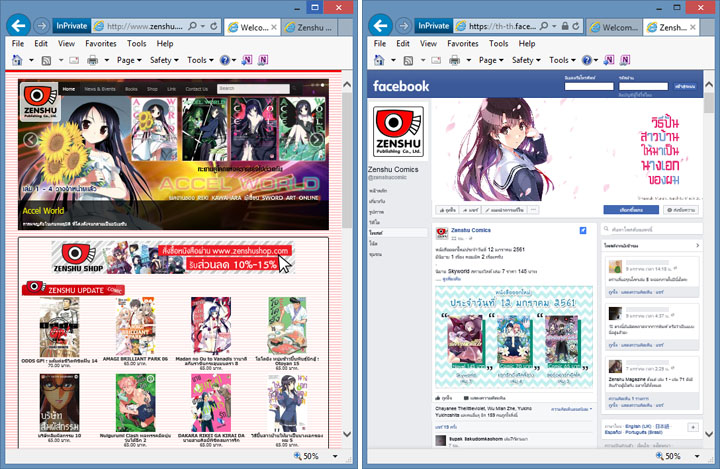Viewport: 720px width, 469px height.
Task: Click Home in zenshu site navigation
Action: [x=69, y=89]
